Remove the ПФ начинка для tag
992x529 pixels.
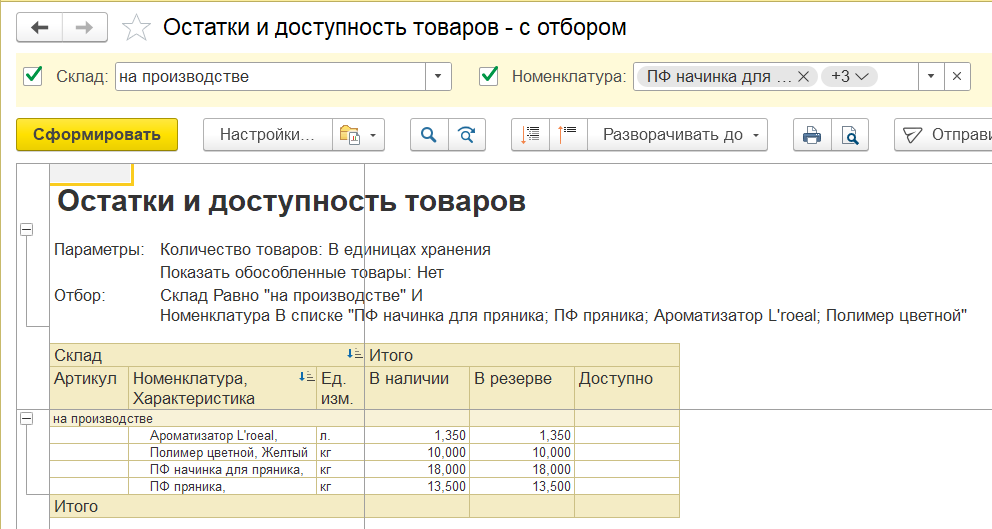click(802, 76)
